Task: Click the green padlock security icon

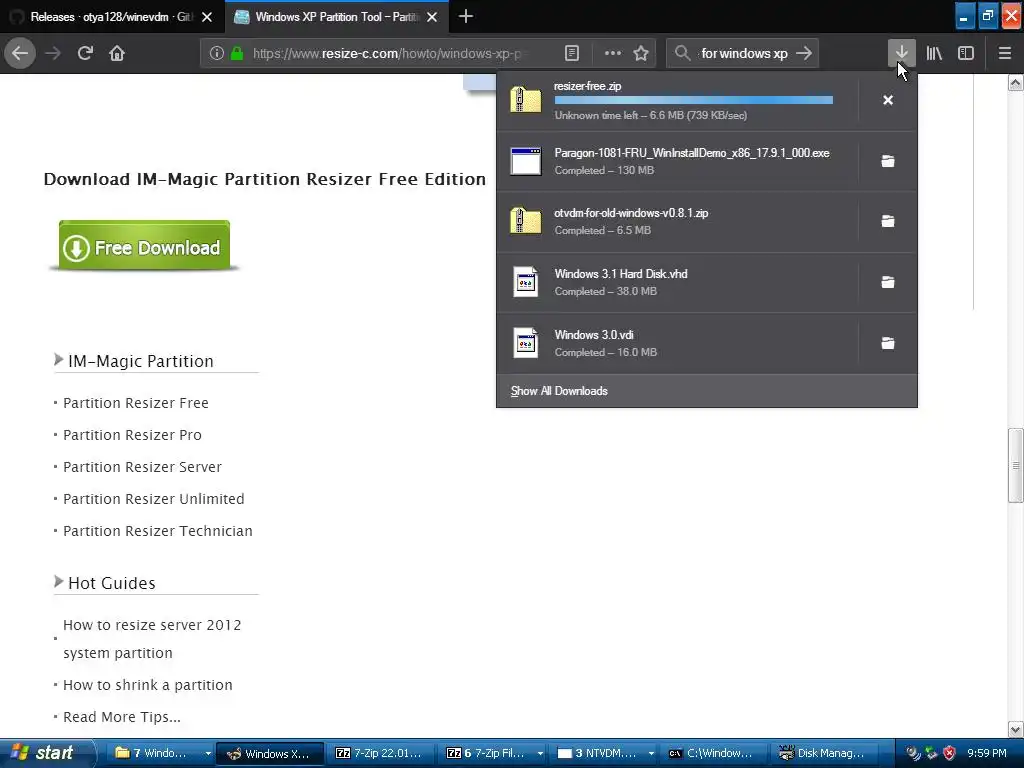Action: pos(236,53)
